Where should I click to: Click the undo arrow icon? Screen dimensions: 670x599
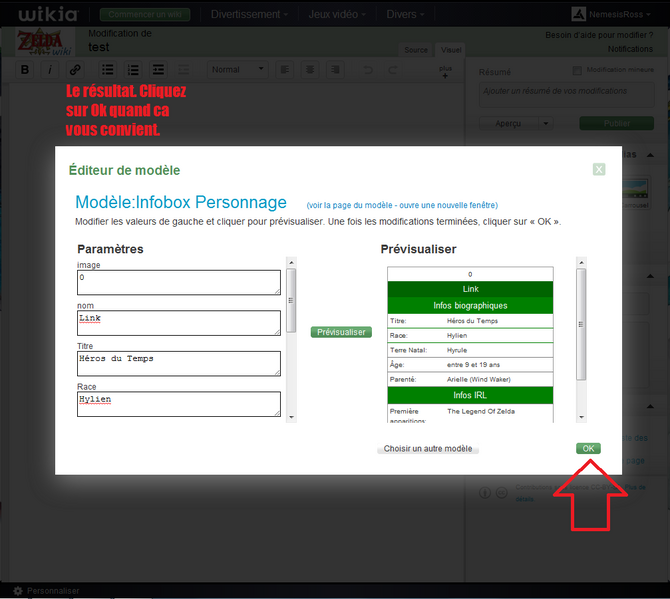point(367,70)
